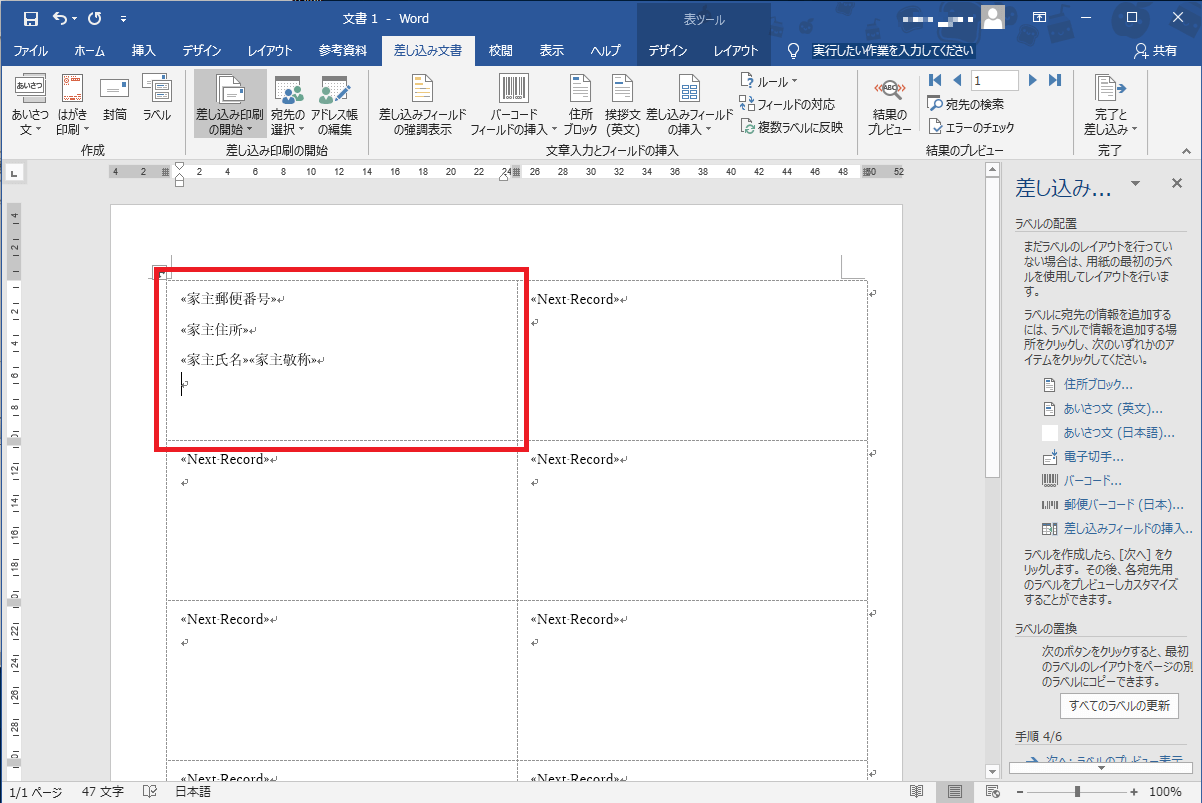Click the 郵便バーコード (日本) link
The width and height of the screenshot is (1202, 803).
tap(1117, 505)
